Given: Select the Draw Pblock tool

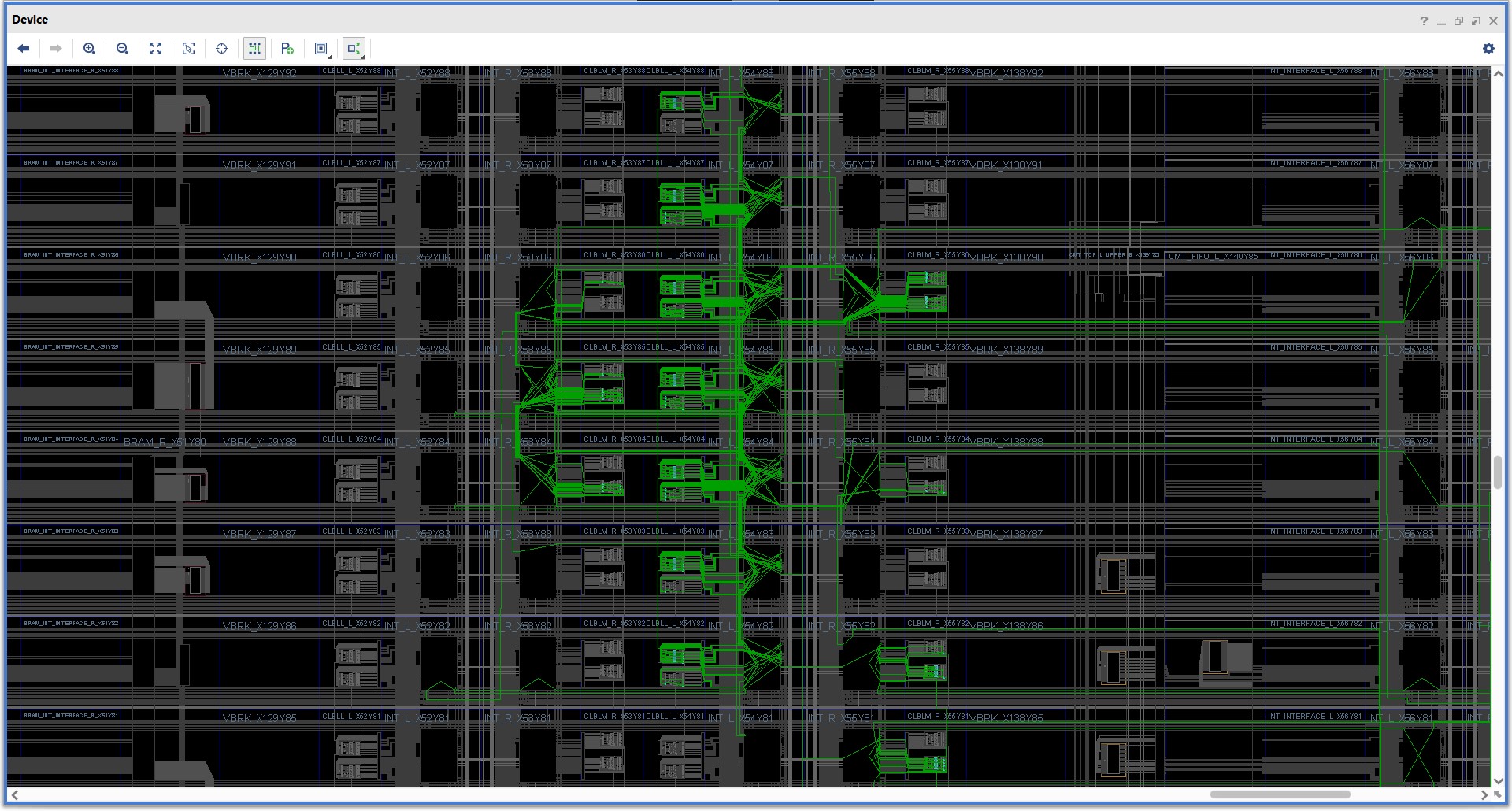Looking at the screenshot, I should 287,48.
